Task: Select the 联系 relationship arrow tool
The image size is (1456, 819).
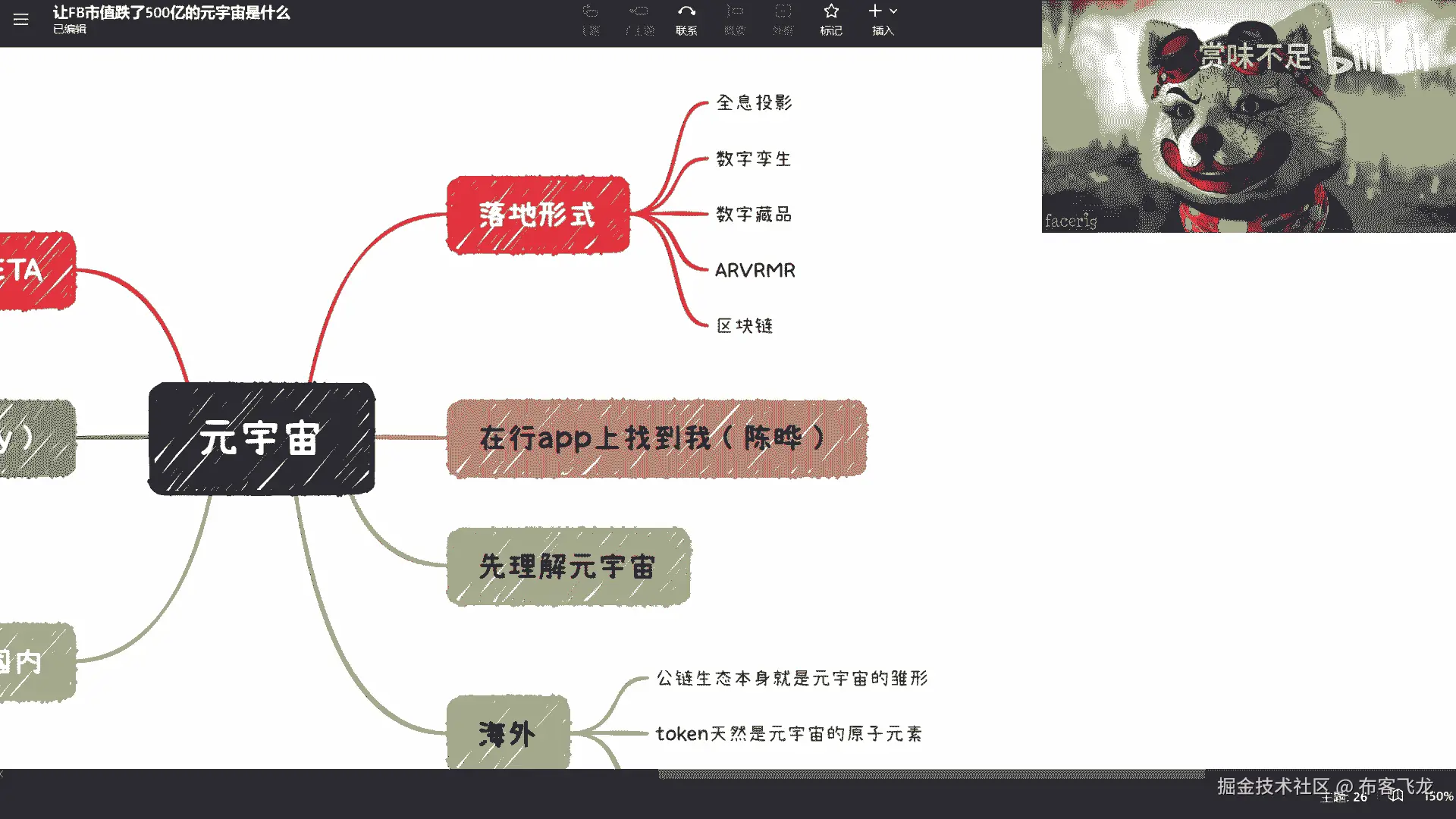Action: click(686, 12)
